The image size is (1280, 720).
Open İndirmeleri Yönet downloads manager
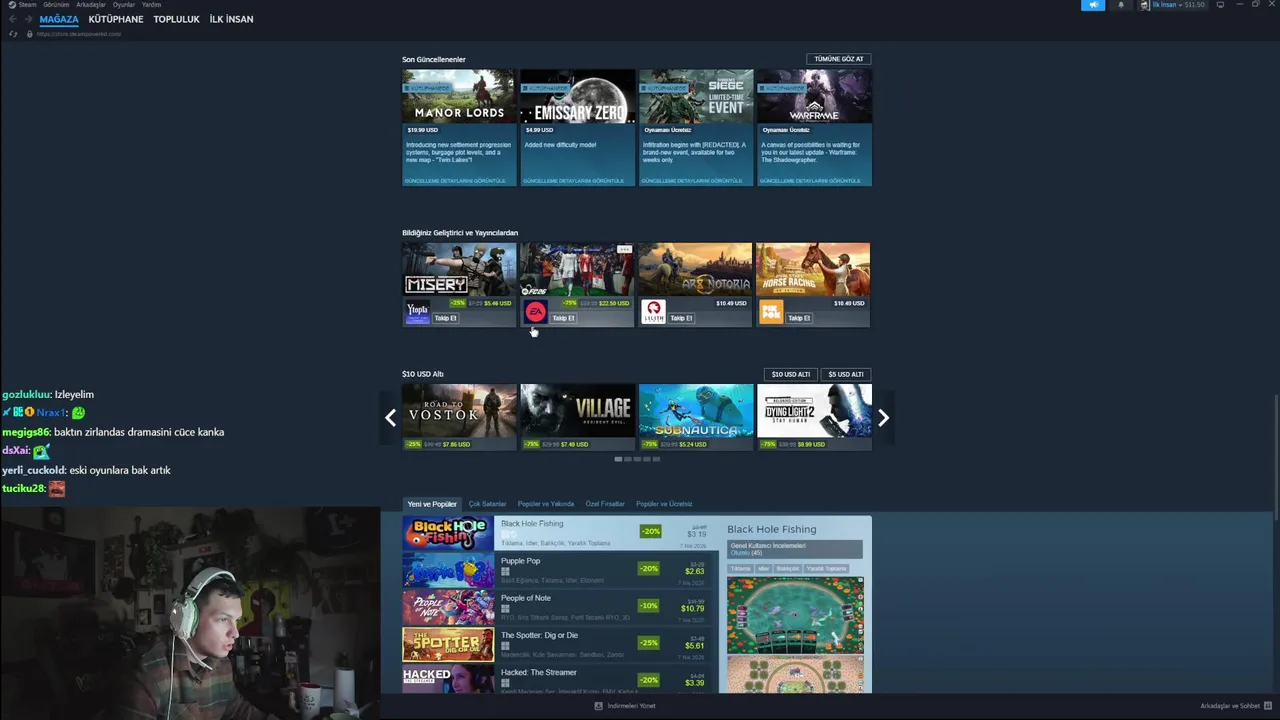coord(625,706)
